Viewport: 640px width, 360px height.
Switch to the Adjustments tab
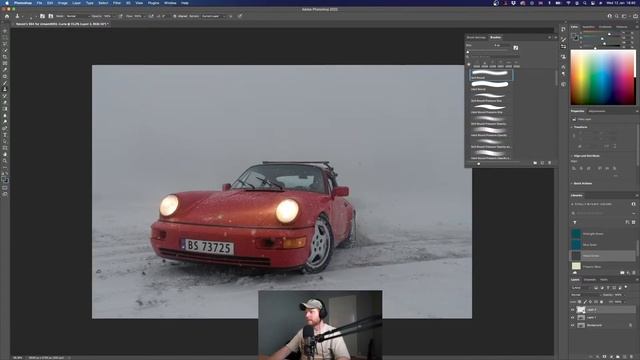597,111
